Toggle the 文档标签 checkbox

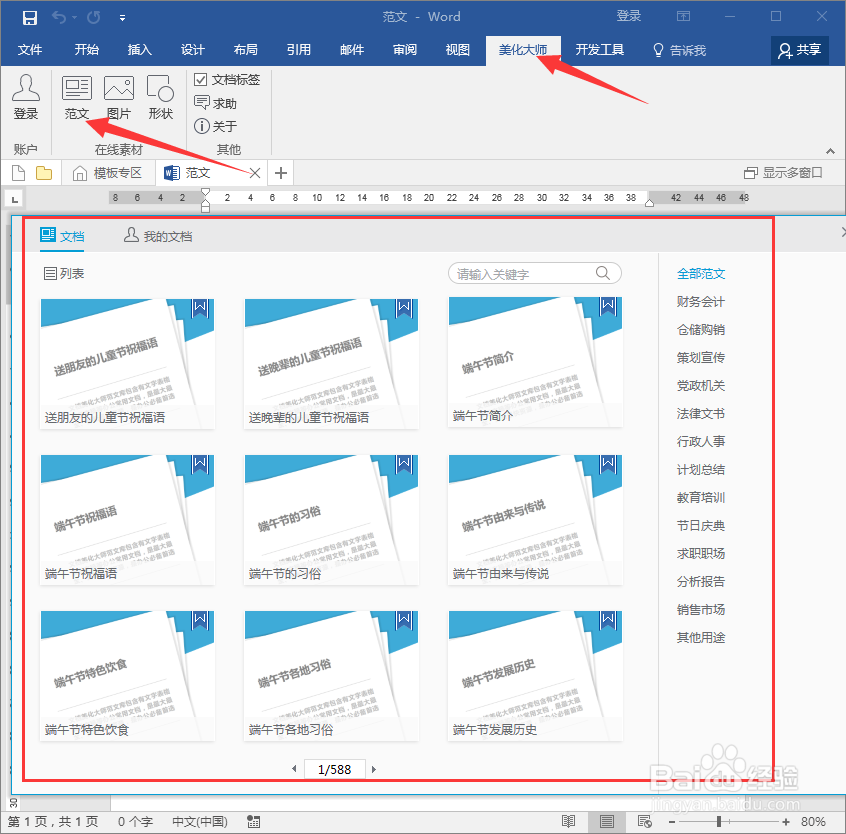pos(201,80)
